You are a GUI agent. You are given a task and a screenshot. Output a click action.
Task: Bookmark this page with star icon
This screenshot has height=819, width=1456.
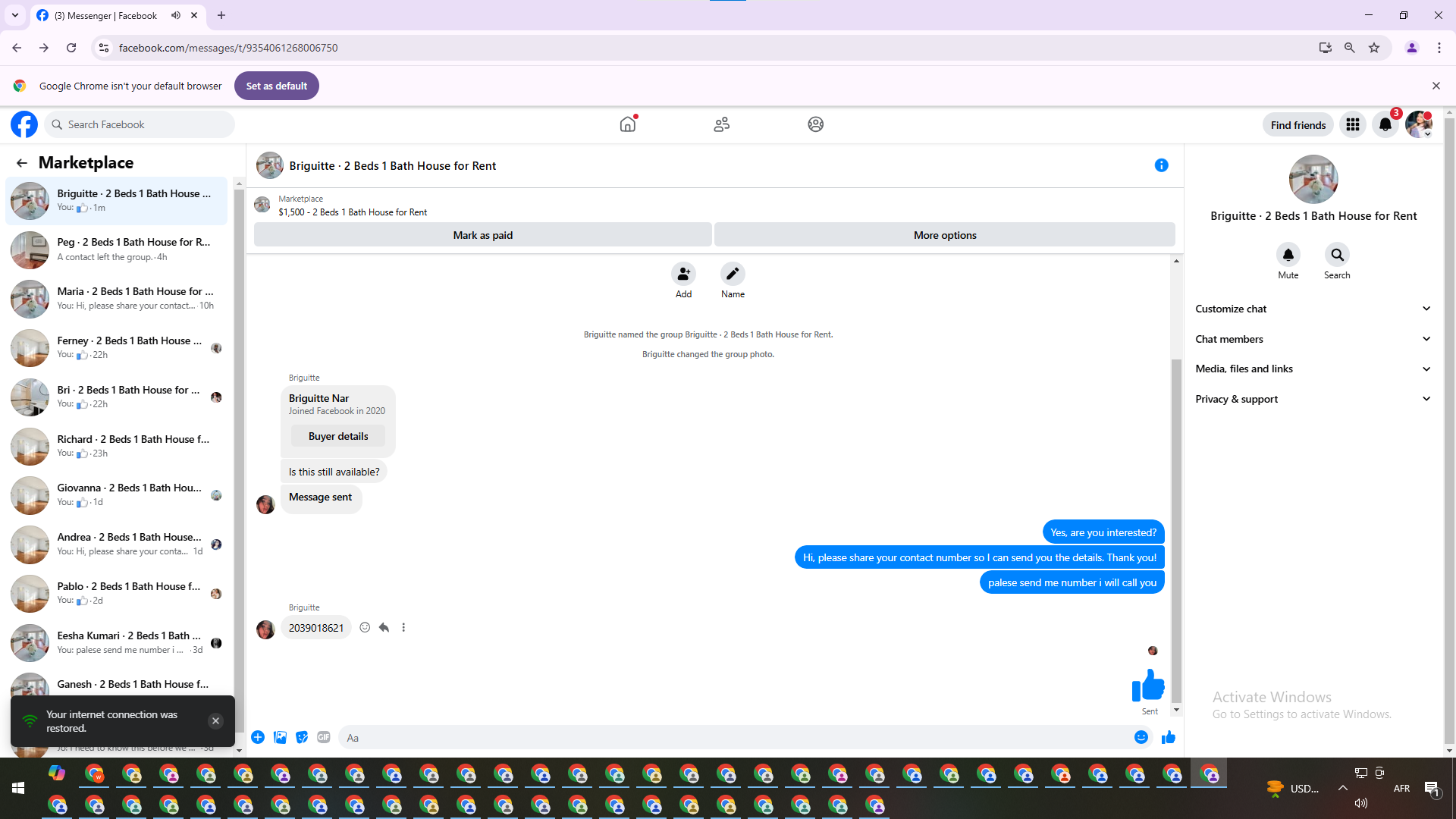pyautogui.click(x=1374, y=48)
